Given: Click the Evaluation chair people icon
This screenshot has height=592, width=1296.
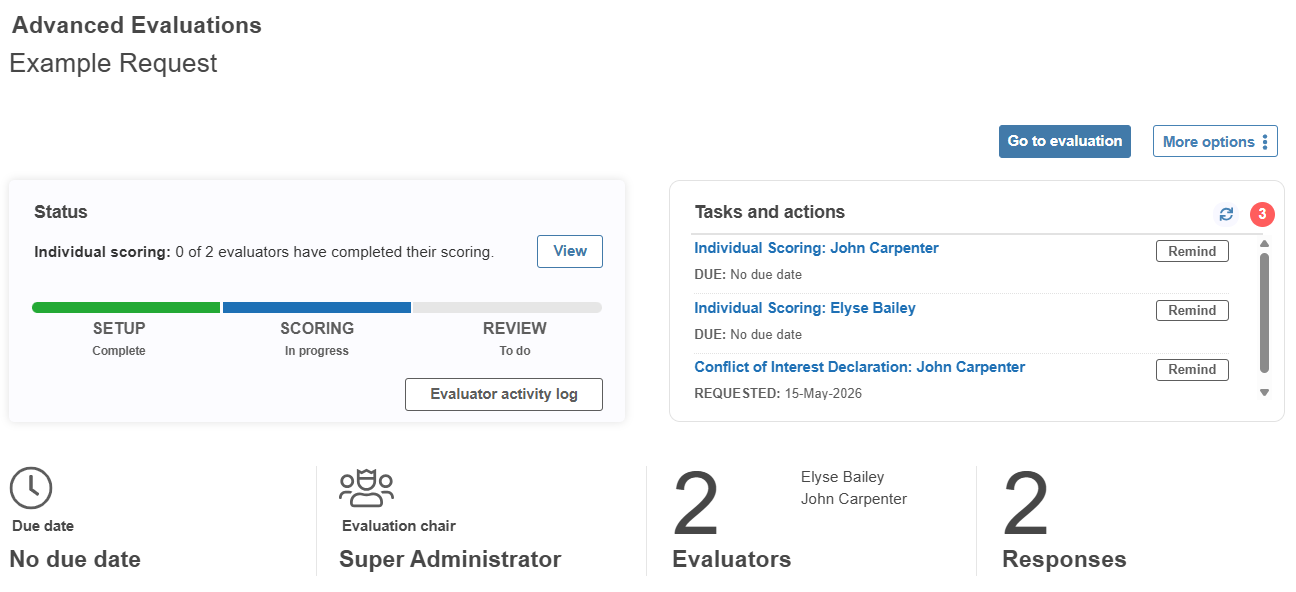Looking at the screenshot, I should [366, 488].
